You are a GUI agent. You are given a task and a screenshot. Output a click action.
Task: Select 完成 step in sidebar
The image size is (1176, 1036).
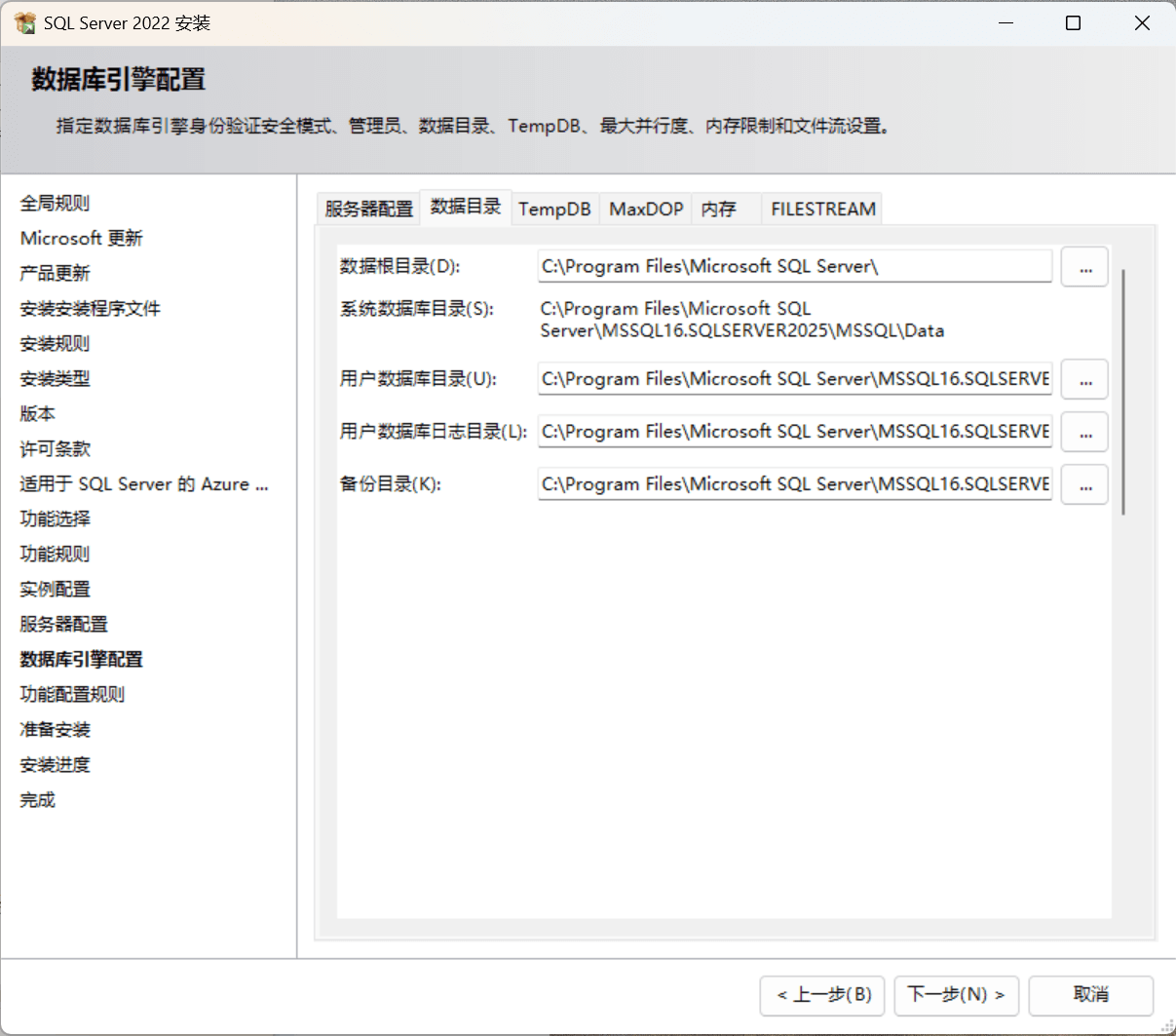pyautogui.click(x=37, y=799)
